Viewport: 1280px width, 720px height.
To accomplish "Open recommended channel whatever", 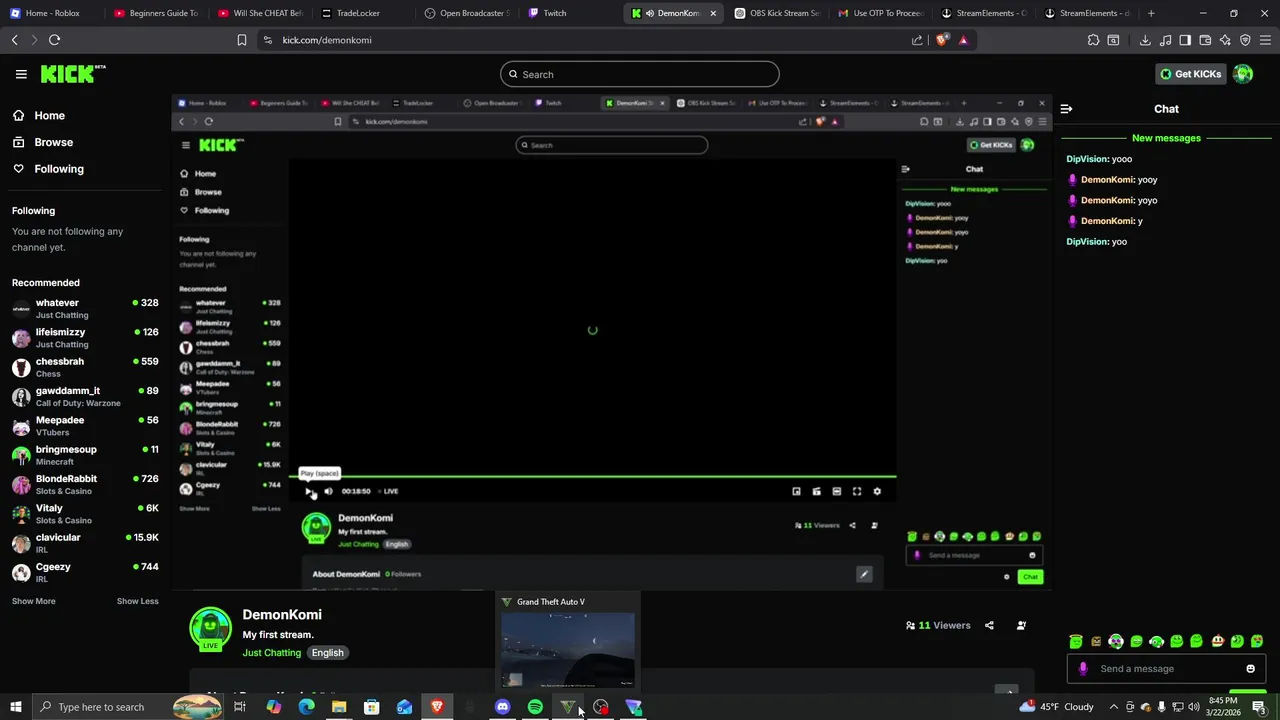I will (x=85, y=308).
